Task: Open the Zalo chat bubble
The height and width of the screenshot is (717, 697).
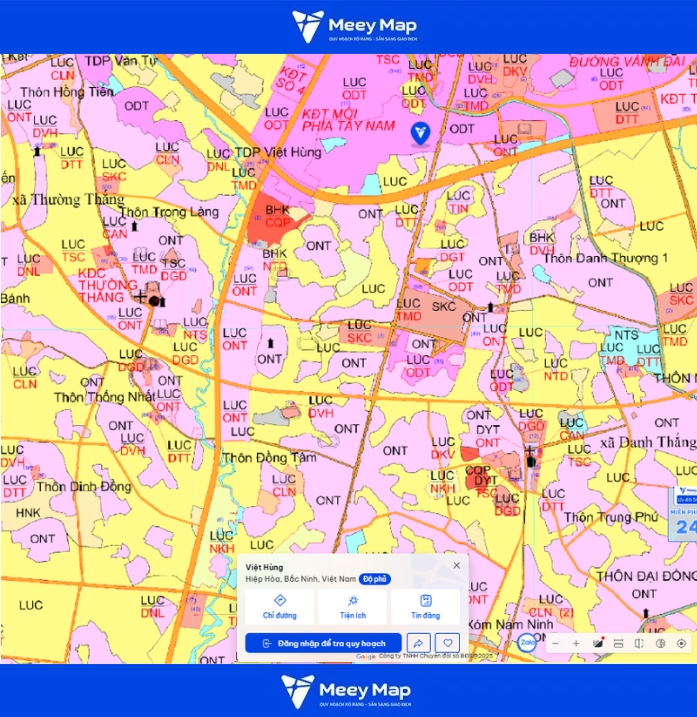Action: (527, 642)
